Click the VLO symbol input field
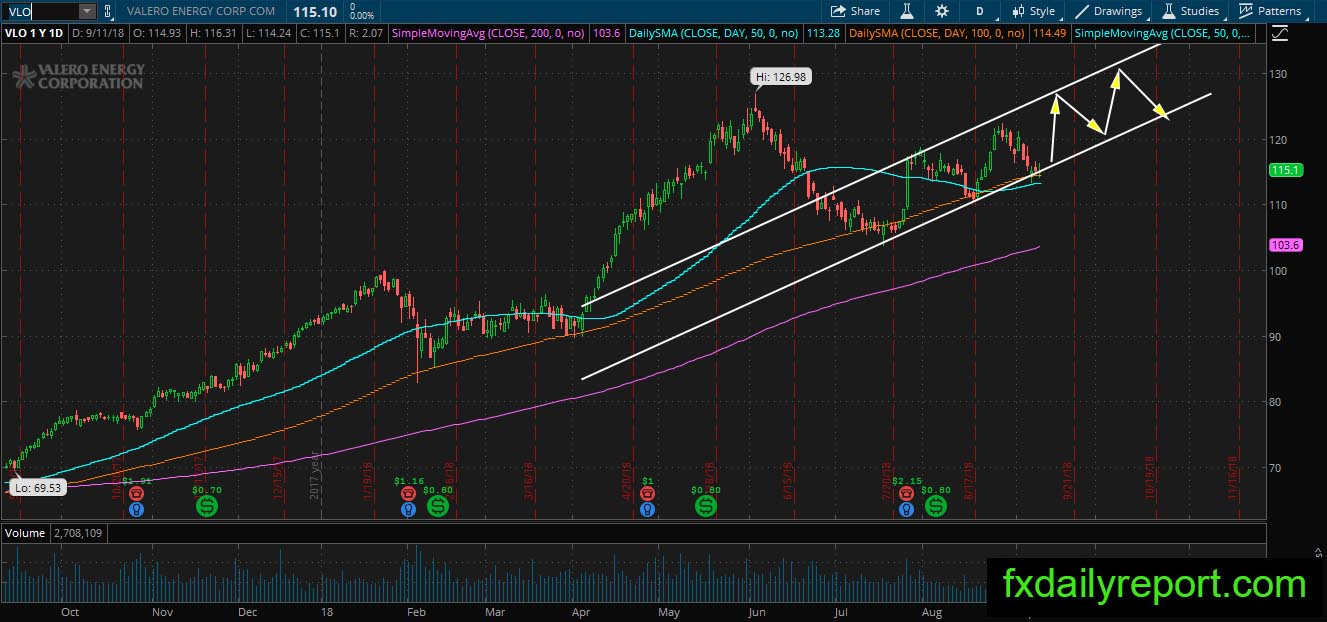Image resolution: width=1327 pixels, height=622 pixels. coord(40,11)
